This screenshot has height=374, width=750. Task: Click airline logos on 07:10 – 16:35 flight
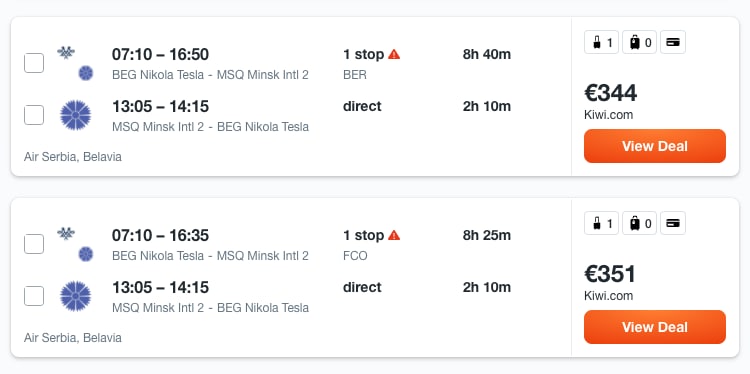click(75, 244)
